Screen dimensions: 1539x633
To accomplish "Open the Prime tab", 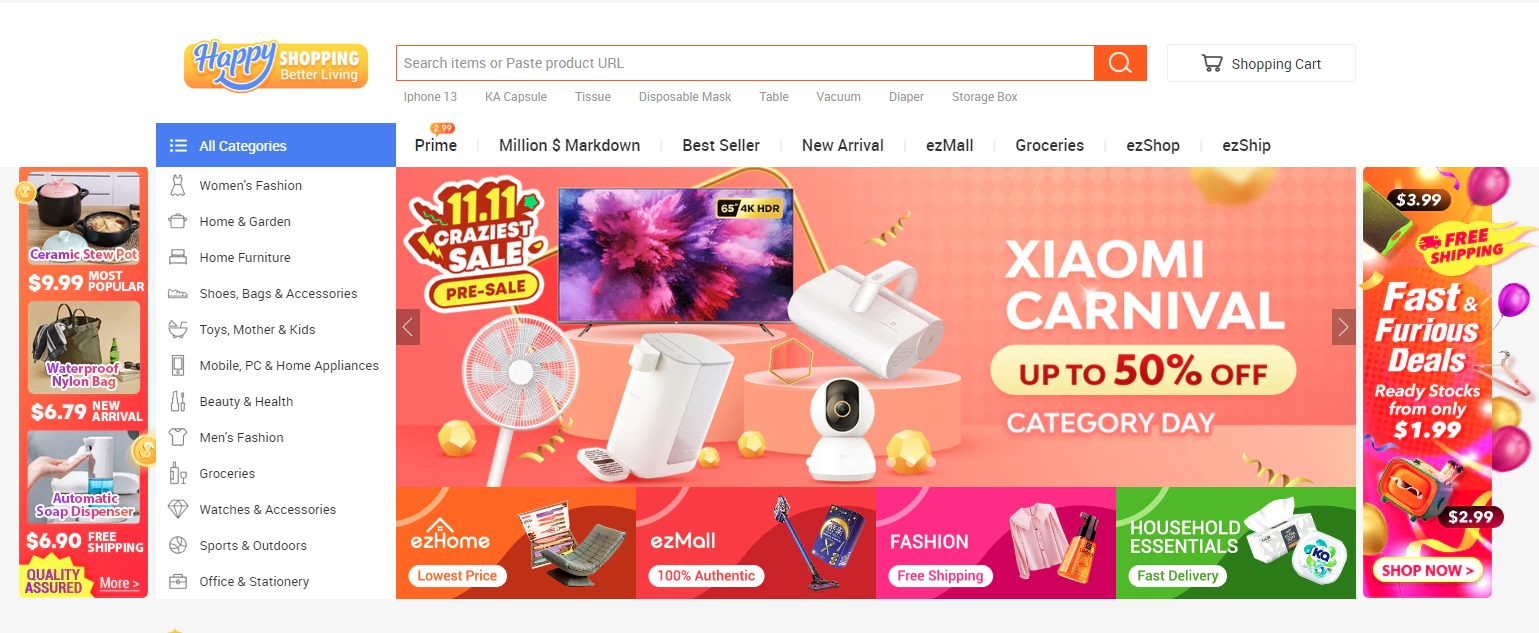I will (x=436, y=145).
